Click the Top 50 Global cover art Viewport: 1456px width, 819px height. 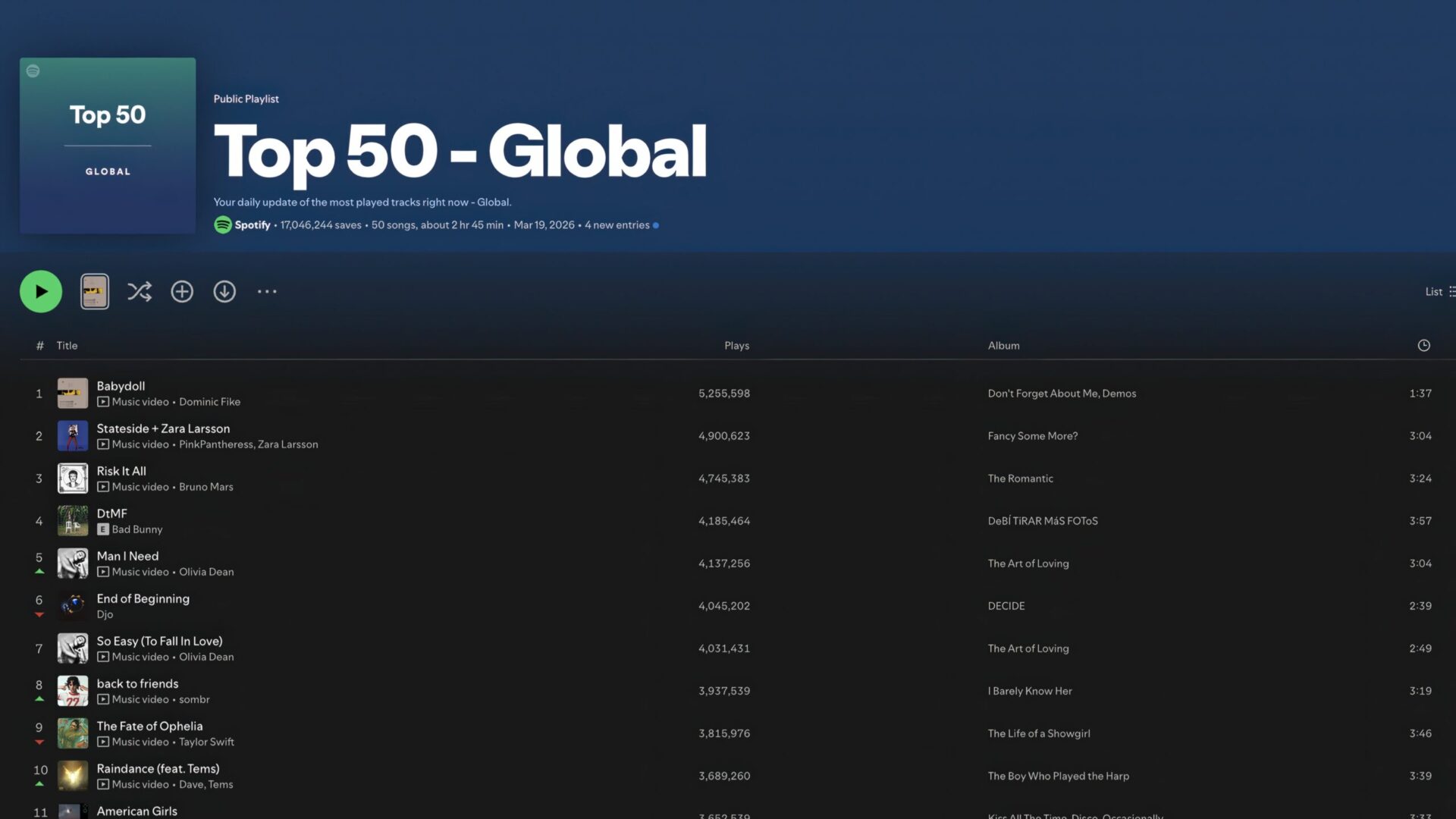tap(107, 145)
